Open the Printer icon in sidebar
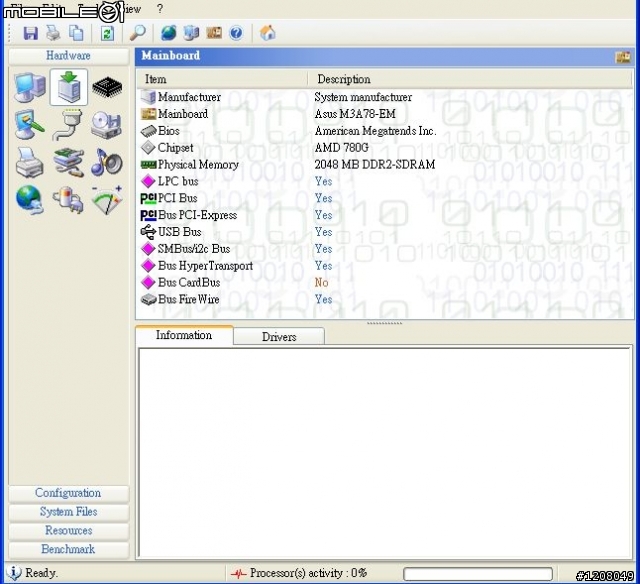Screen dimensions: 640x584 (30, 162)
